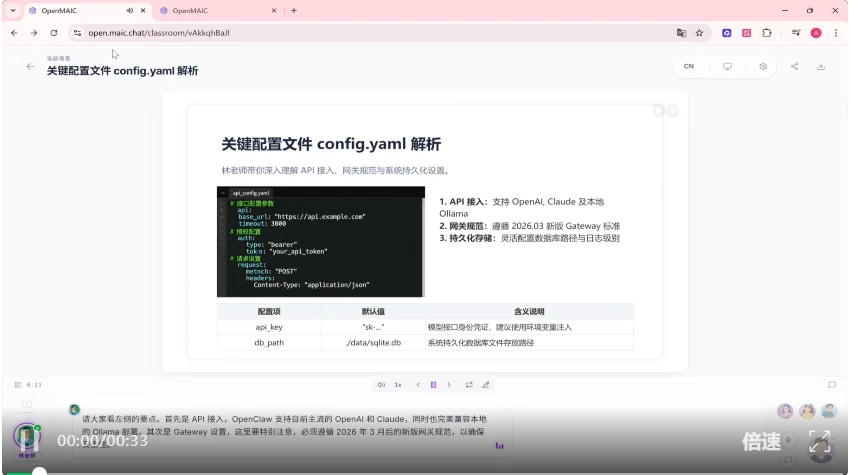This screenshot has height=475, width=850.
Task: Change the 1x playback speed
Action: tap(398, 384)
